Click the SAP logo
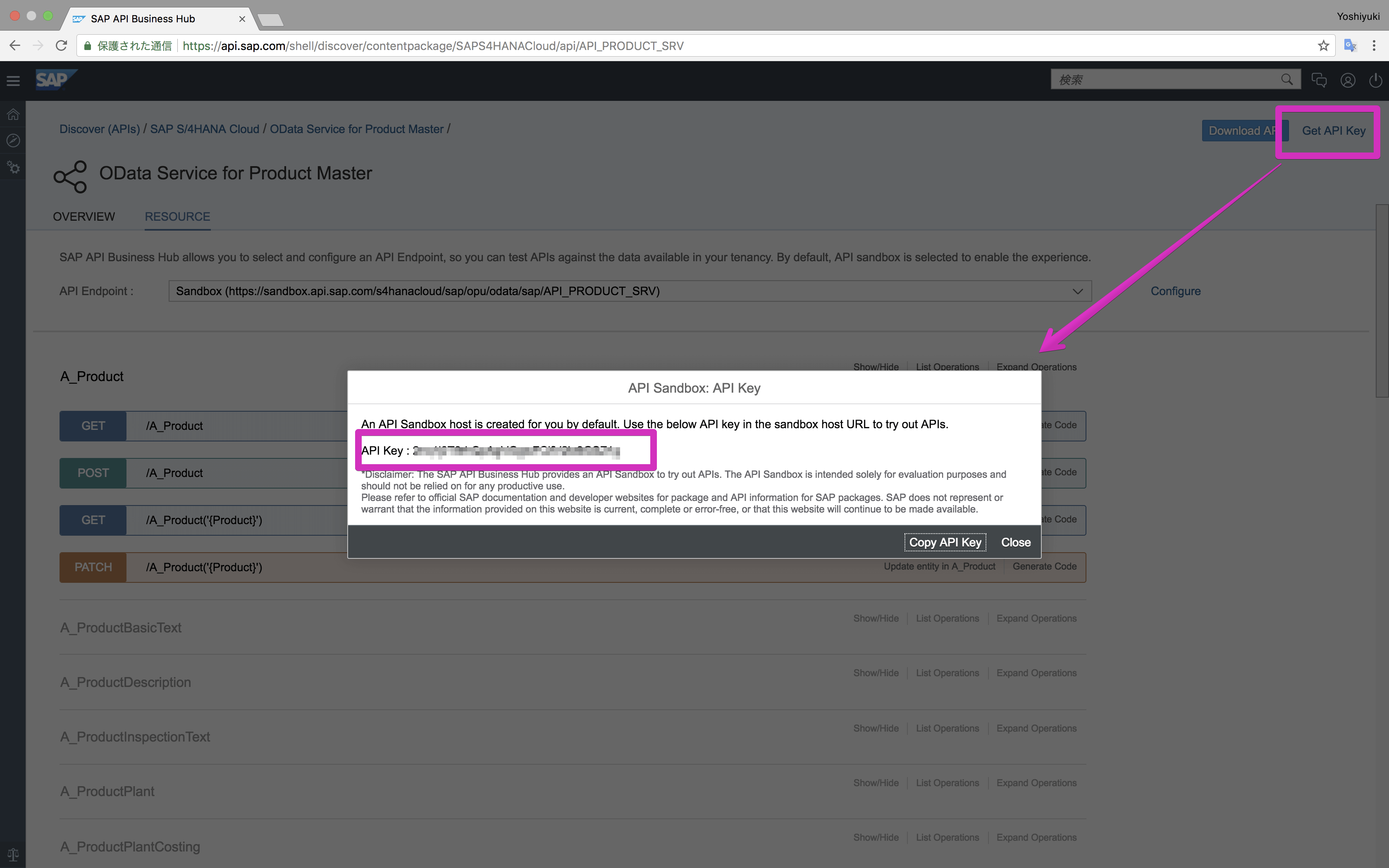1389x868 pixels. tap(55, 80)
